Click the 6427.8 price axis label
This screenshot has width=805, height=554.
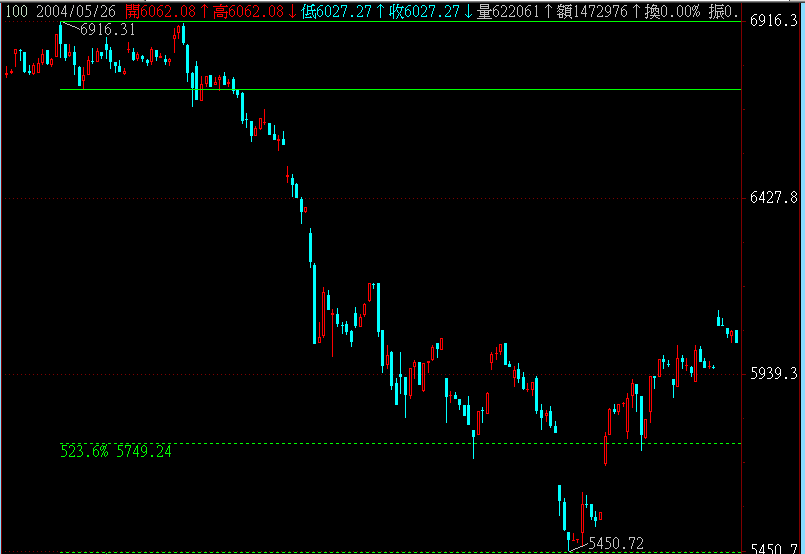coord(774,197)
